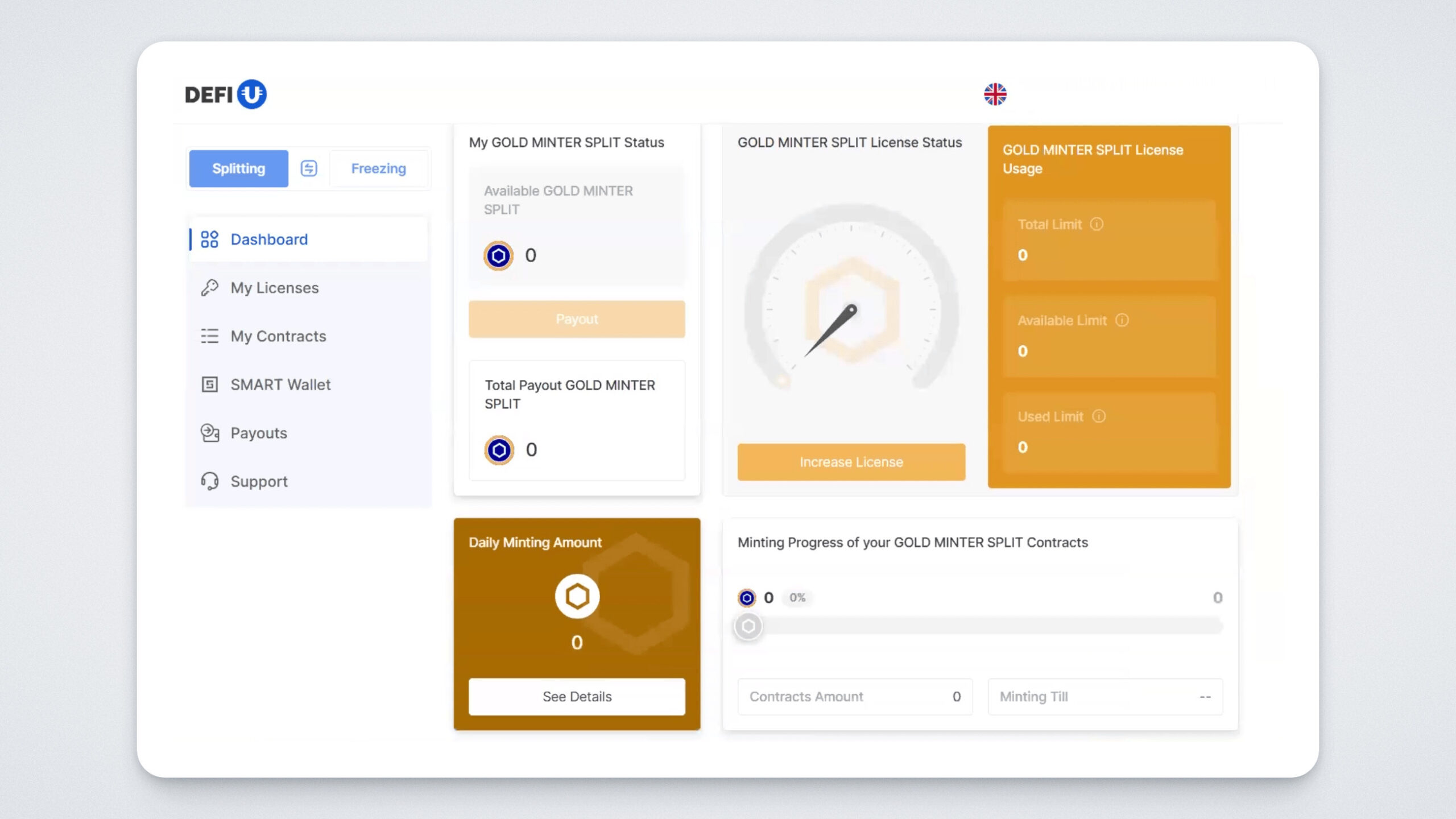The width and height of the screenshot is (1456, 819).
Task: Open language selector UK flag icon
Action: [995, 94]
